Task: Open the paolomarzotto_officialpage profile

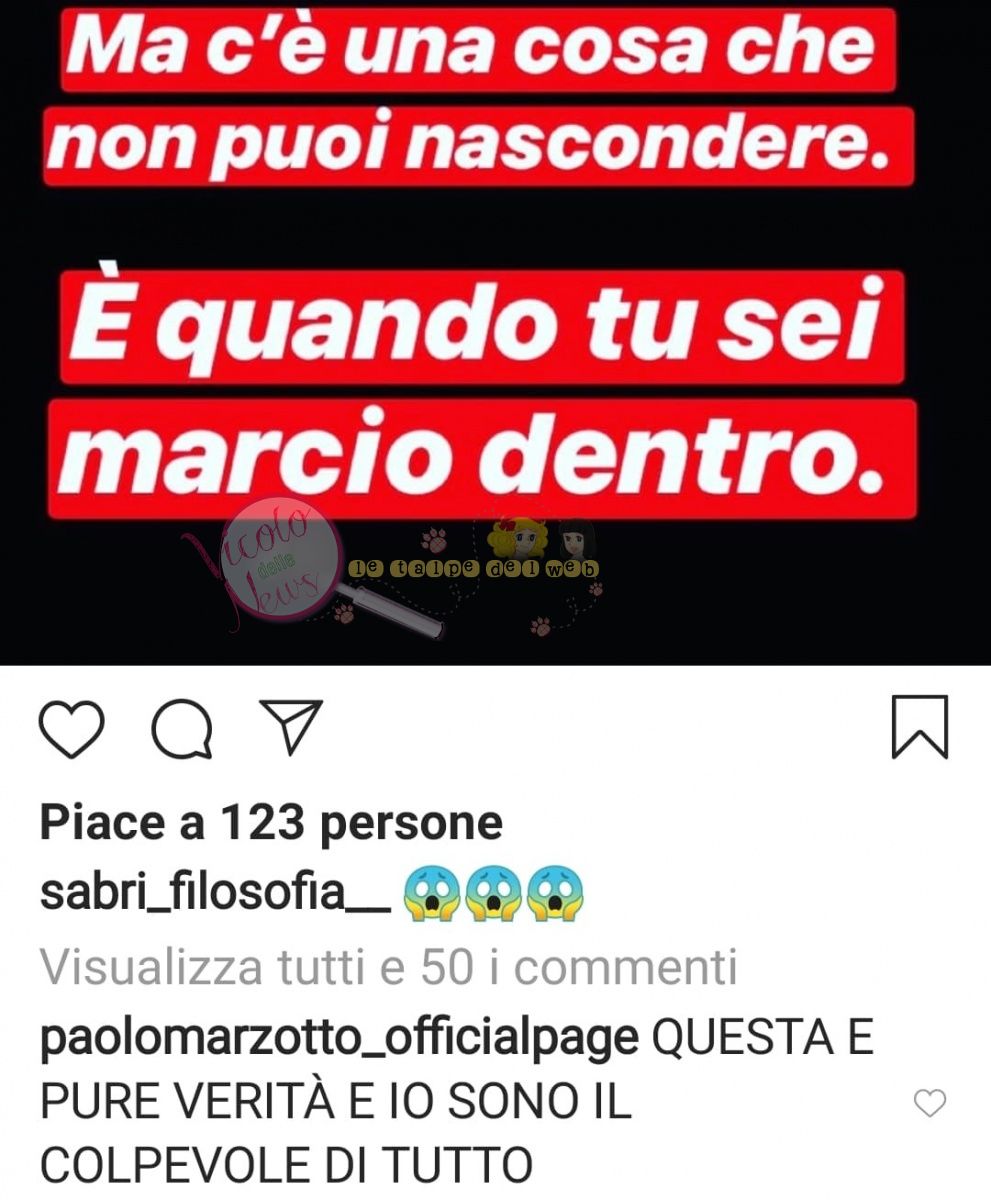Action: tap(339, 1040)
